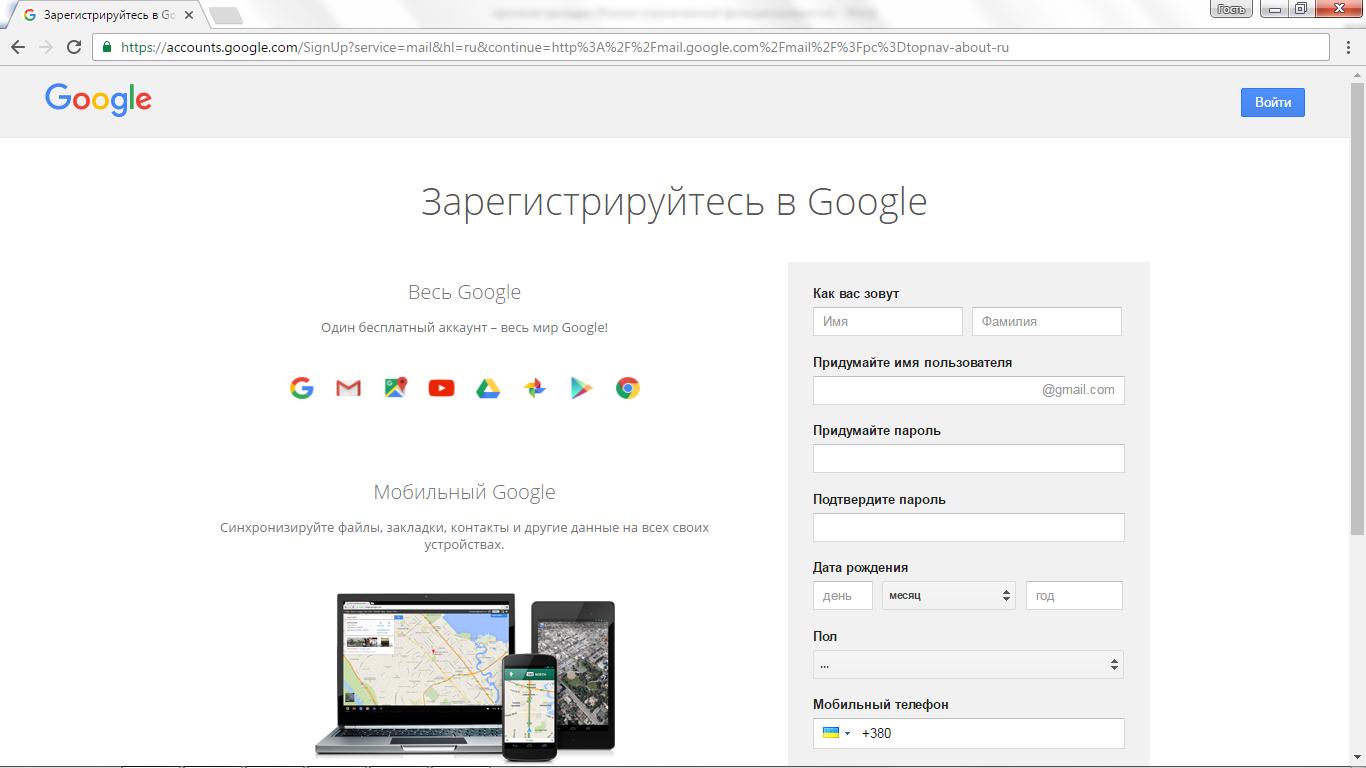Click the Войти sign-in button
1366x768 pixels.
(x=1273, y=102)
